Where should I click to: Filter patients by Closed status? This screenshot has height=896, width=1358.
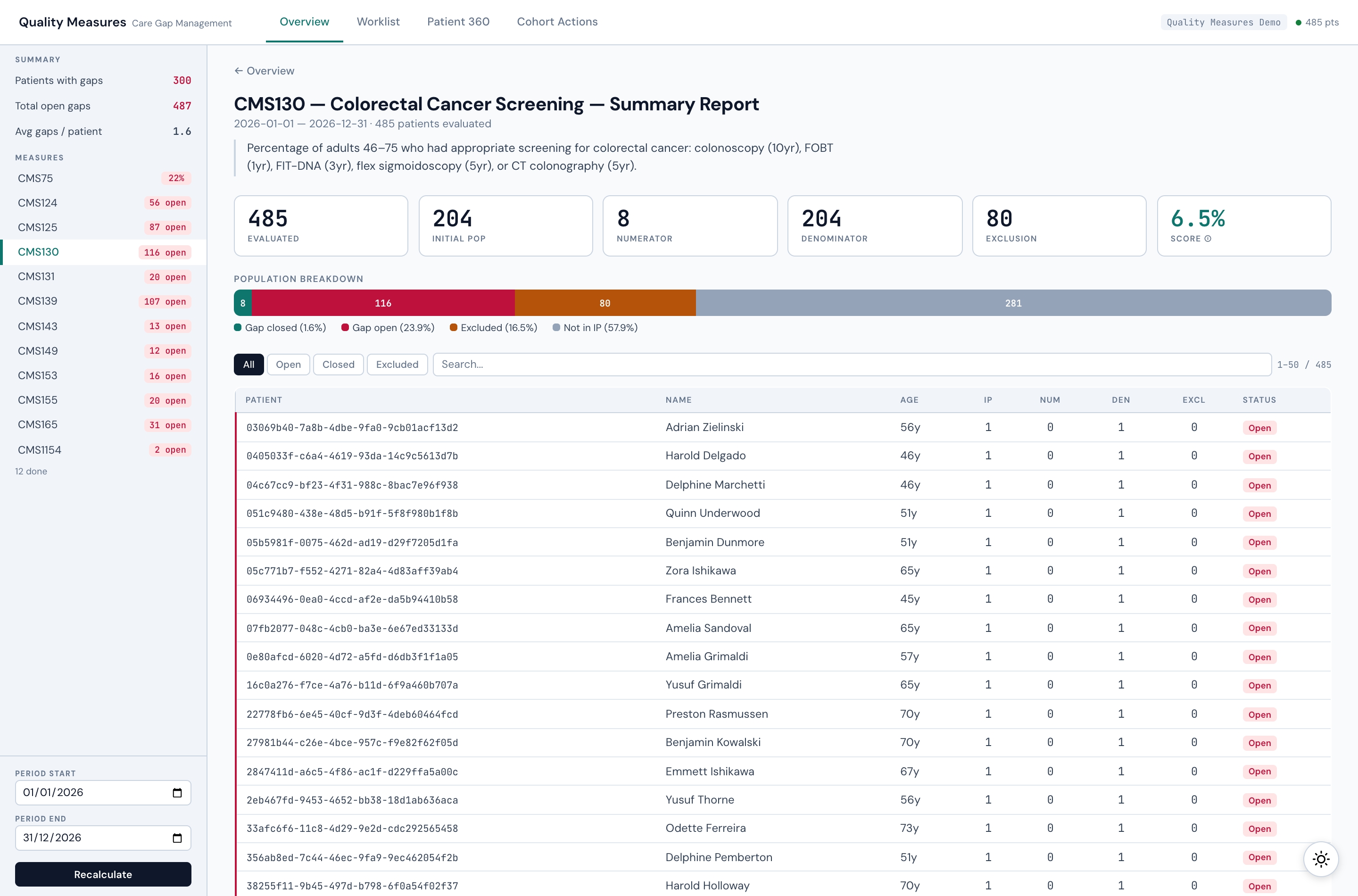[338, 365]
